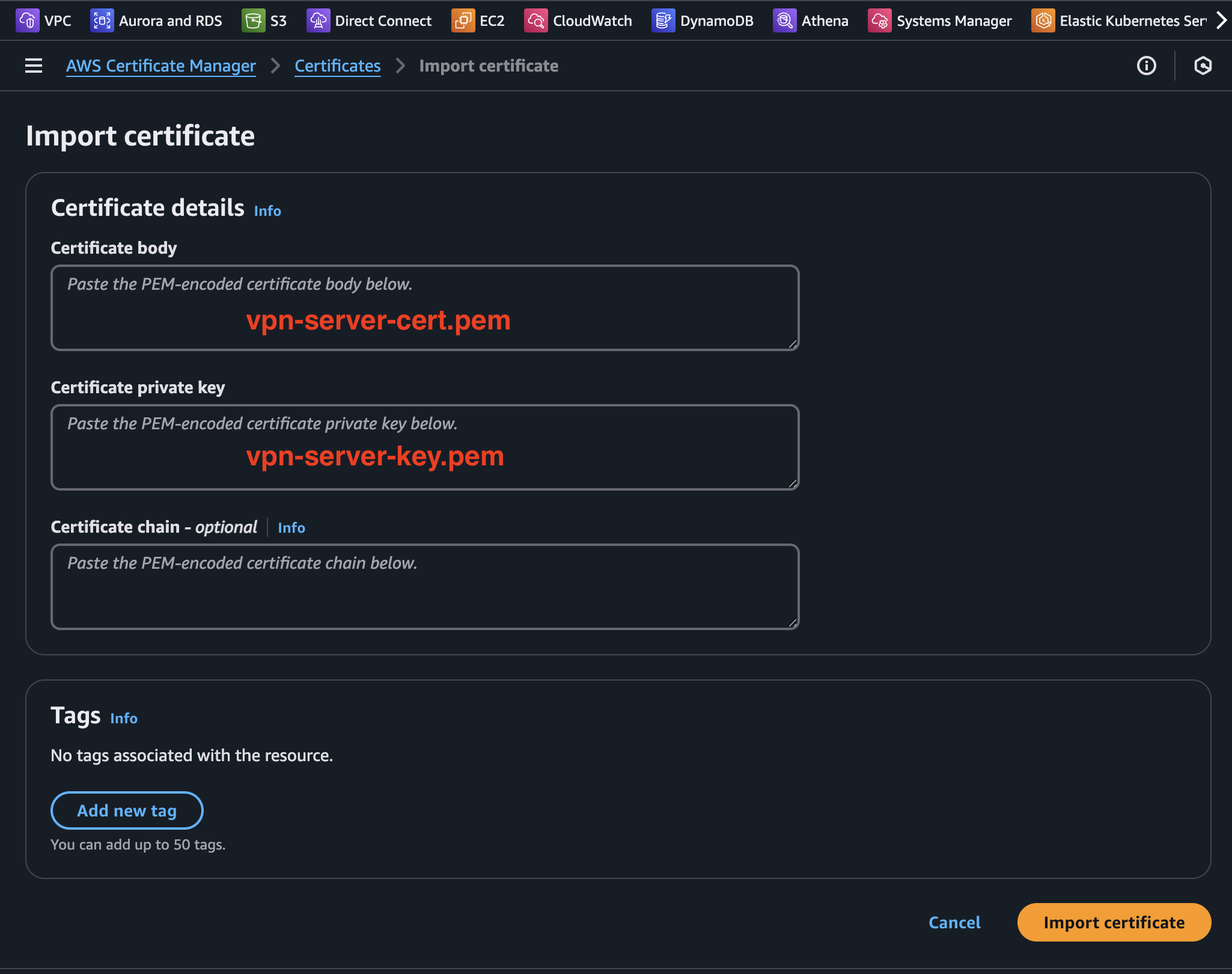Image resolution: width=1232 pixels, height=974 pixels.
Task: Open the circled-i info panel icon
Action: pyautogui.click(x=1147, y=66)
